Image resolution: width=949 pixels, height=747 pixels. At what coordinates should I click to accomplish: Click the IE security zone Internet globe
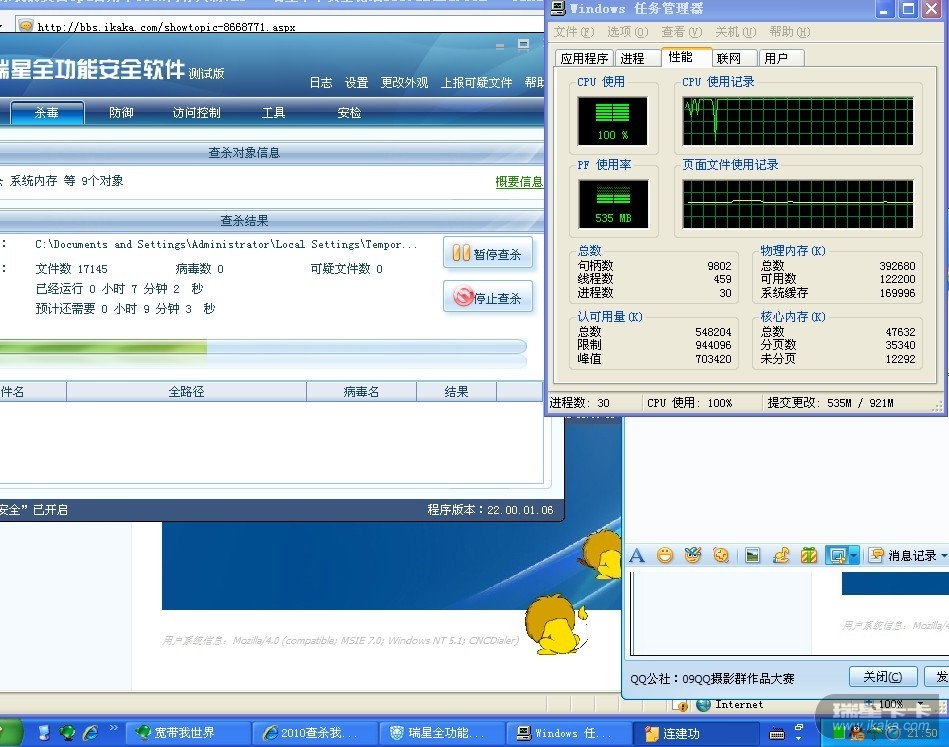pos(703,705)
